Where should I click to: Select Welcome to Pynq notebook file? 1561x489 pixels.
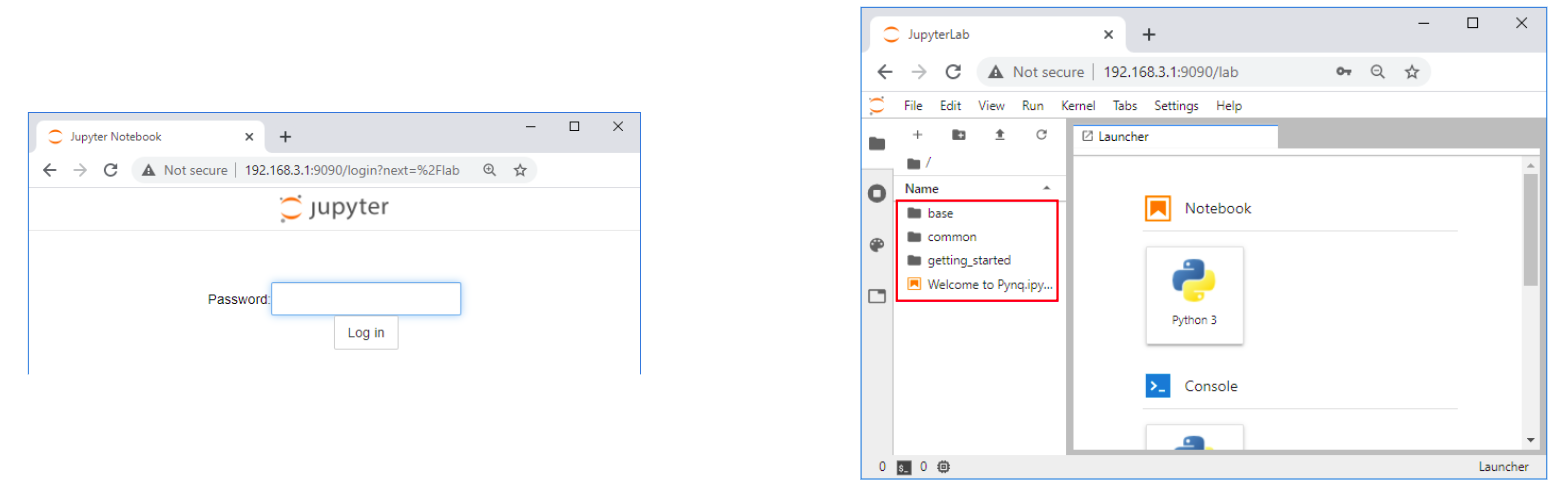coord(978,284)
